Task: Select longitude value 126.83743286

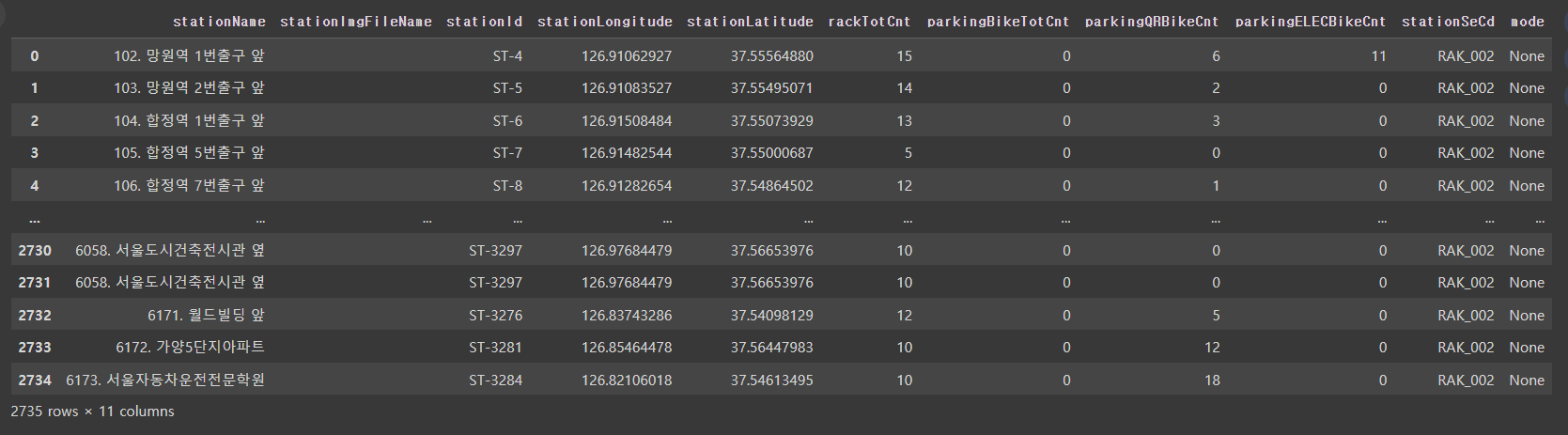Action: (627, 316)
